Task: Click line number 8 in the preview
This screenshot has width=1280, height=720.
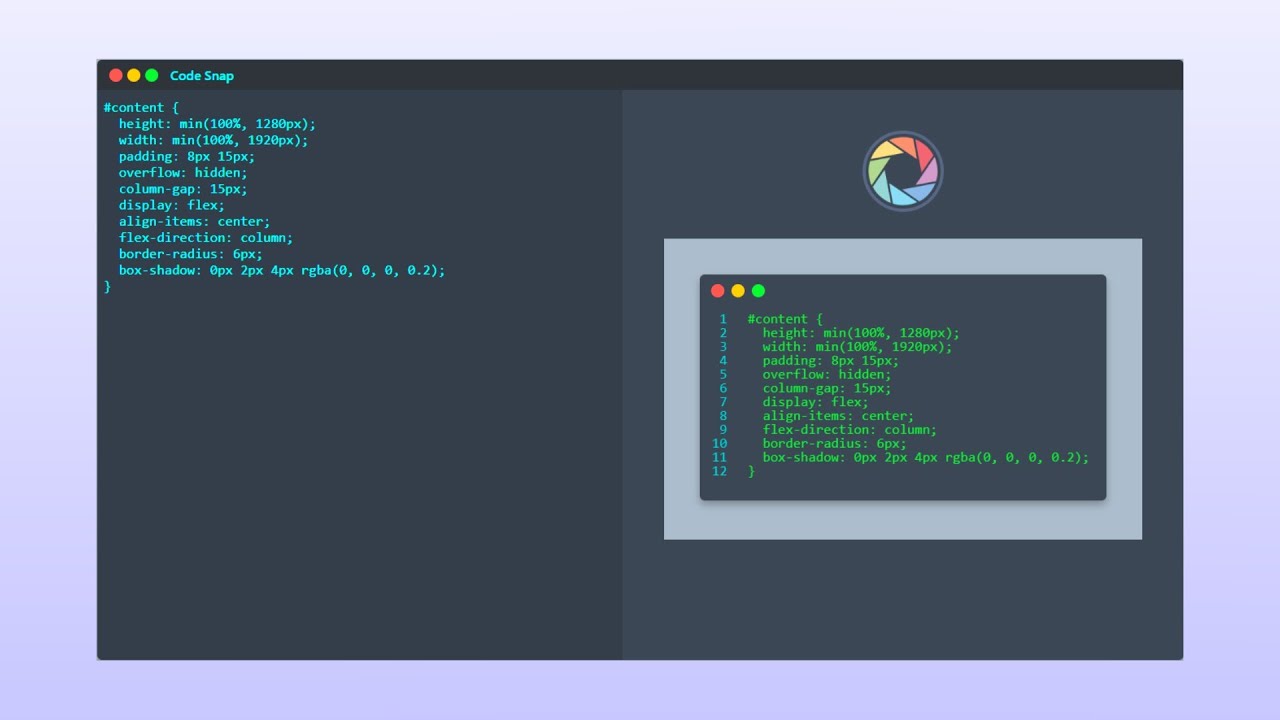Action: coord(723,416)
